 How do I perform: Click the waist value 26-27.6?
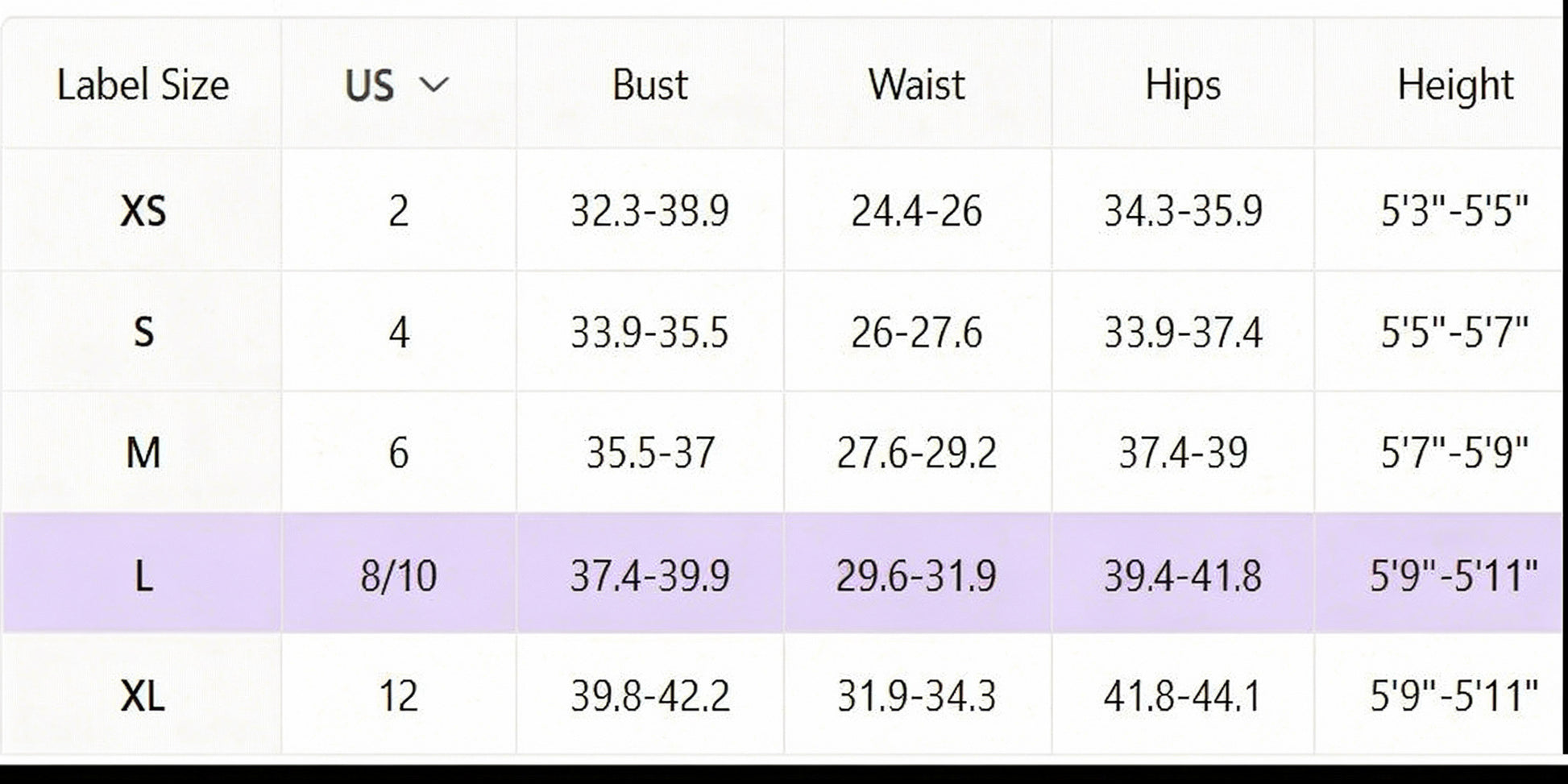coord(916,332)
